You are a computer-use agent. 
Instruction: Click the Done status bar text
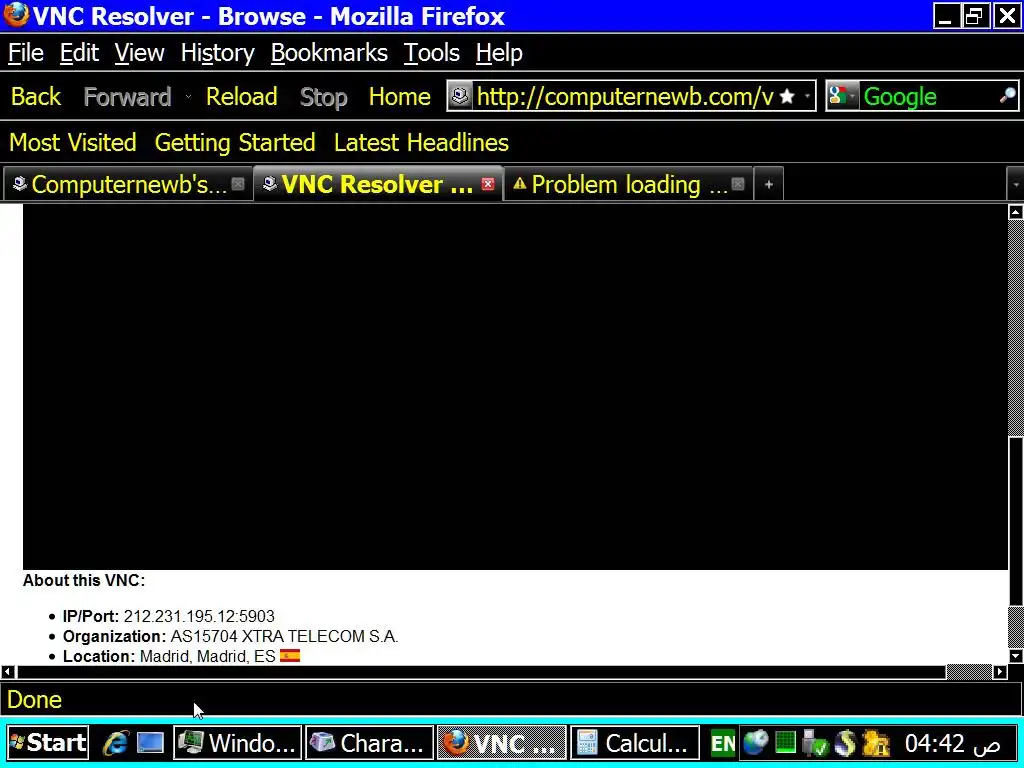(34, 700)
